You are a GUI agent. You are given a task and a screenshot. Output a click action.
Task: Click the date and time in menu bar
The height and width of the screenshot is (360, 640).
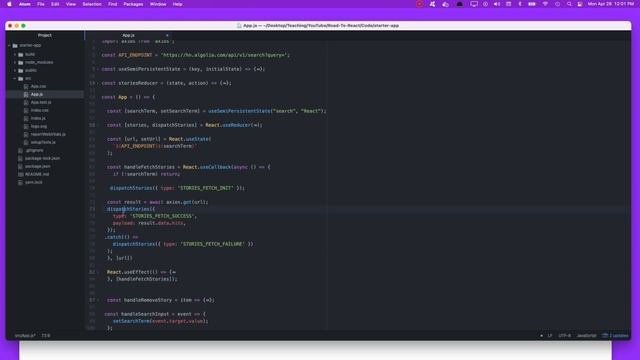pos(611,4)
